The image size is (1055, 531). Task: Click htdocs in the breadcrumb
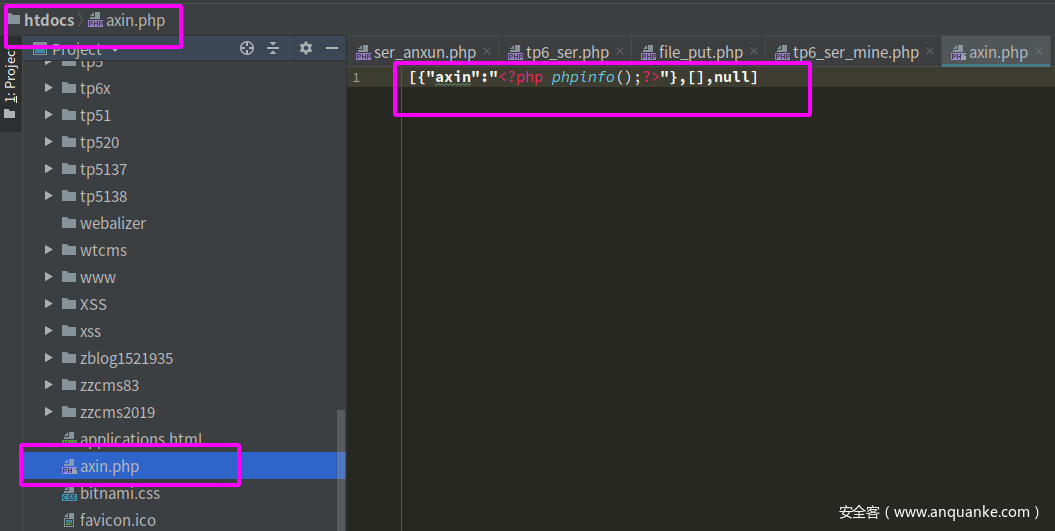[x=49, y=20]
